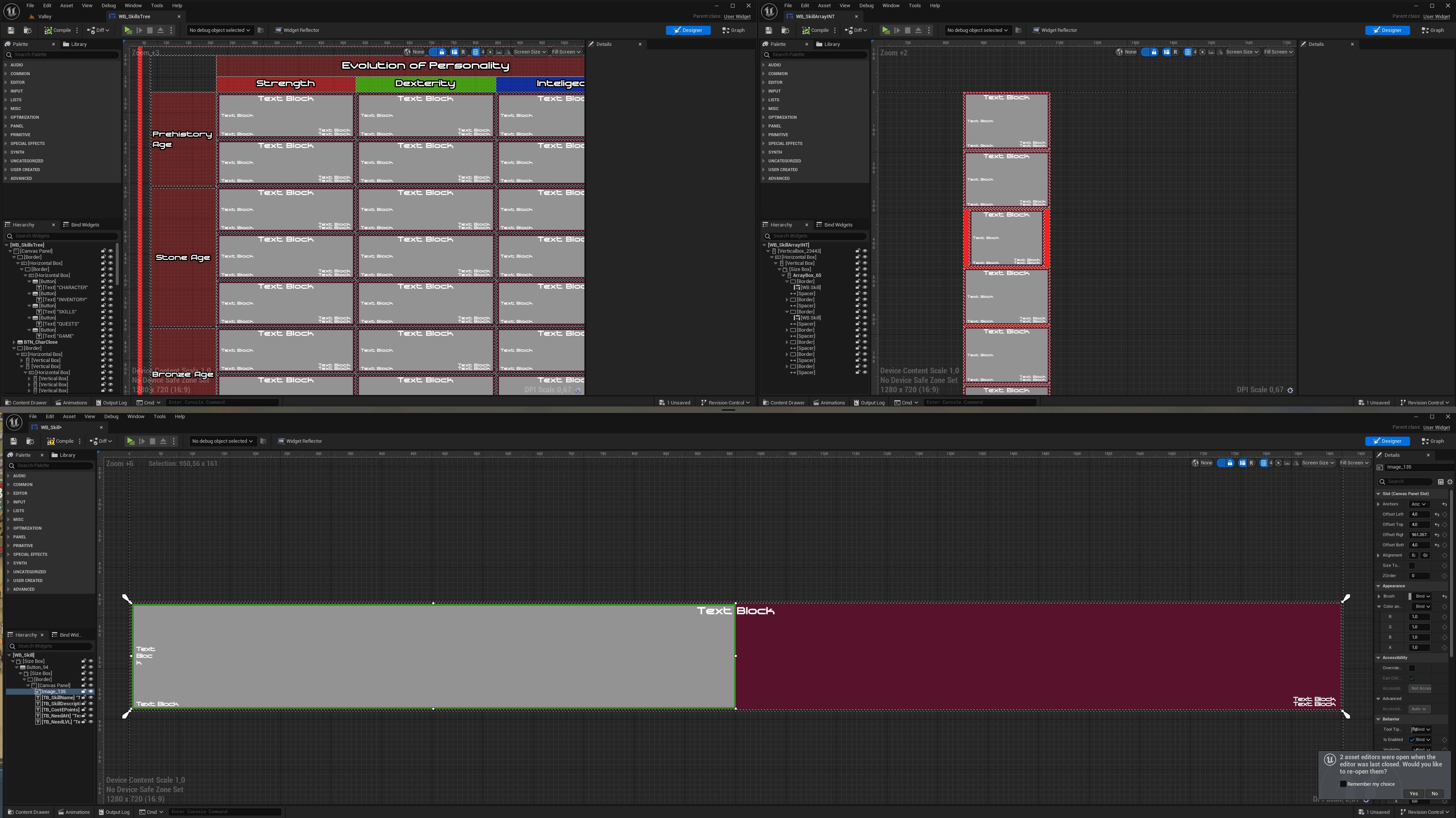Open DPI scale settings gear in WB_SkillArrayINT designer

tap(1291, 391)
